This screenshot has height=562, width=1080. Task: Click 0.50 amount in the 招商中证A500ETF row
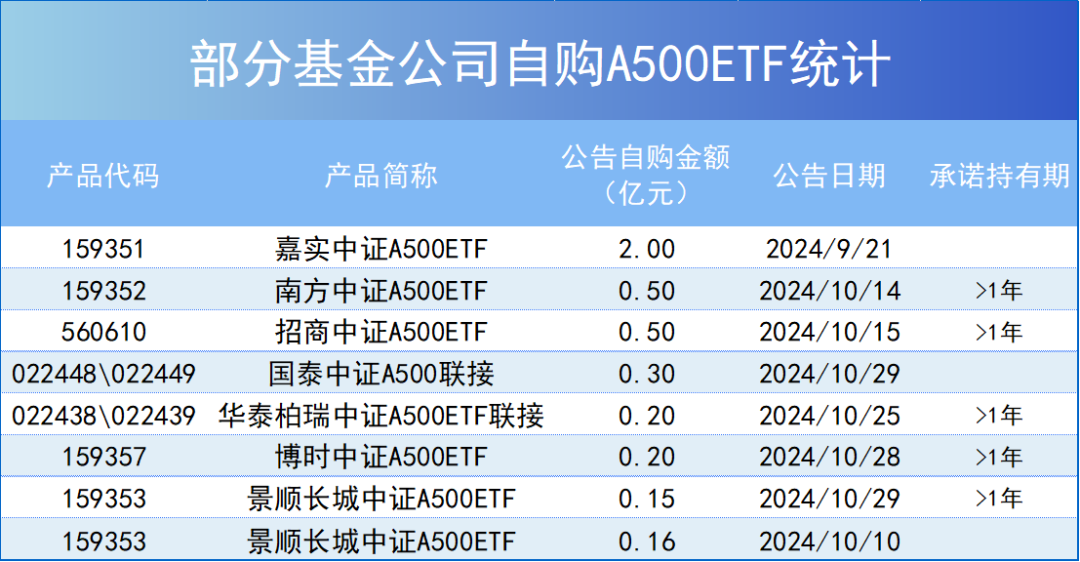pyautogui.click(x=646, y=332)
